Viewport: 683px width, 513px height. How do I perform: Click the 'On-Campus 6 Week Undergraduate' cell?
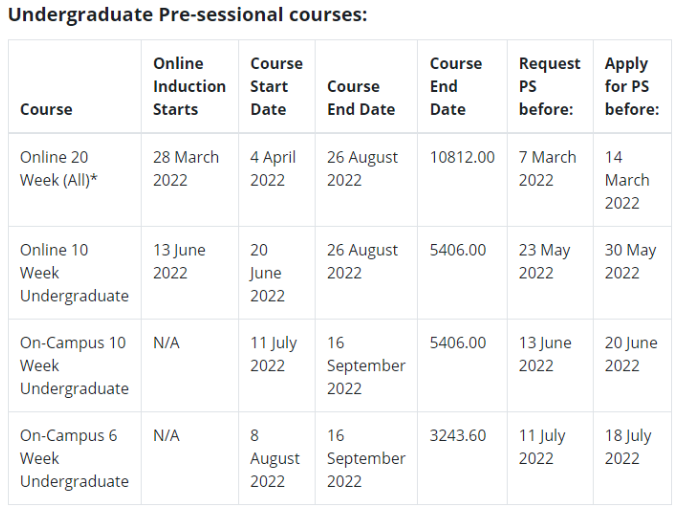(x=74, y=458)
